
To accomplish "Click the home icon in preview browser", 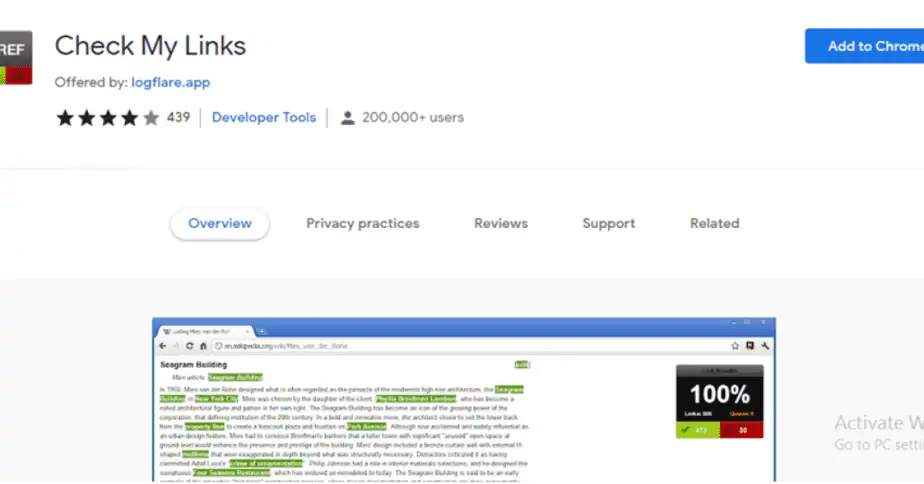I will point(203,345).
